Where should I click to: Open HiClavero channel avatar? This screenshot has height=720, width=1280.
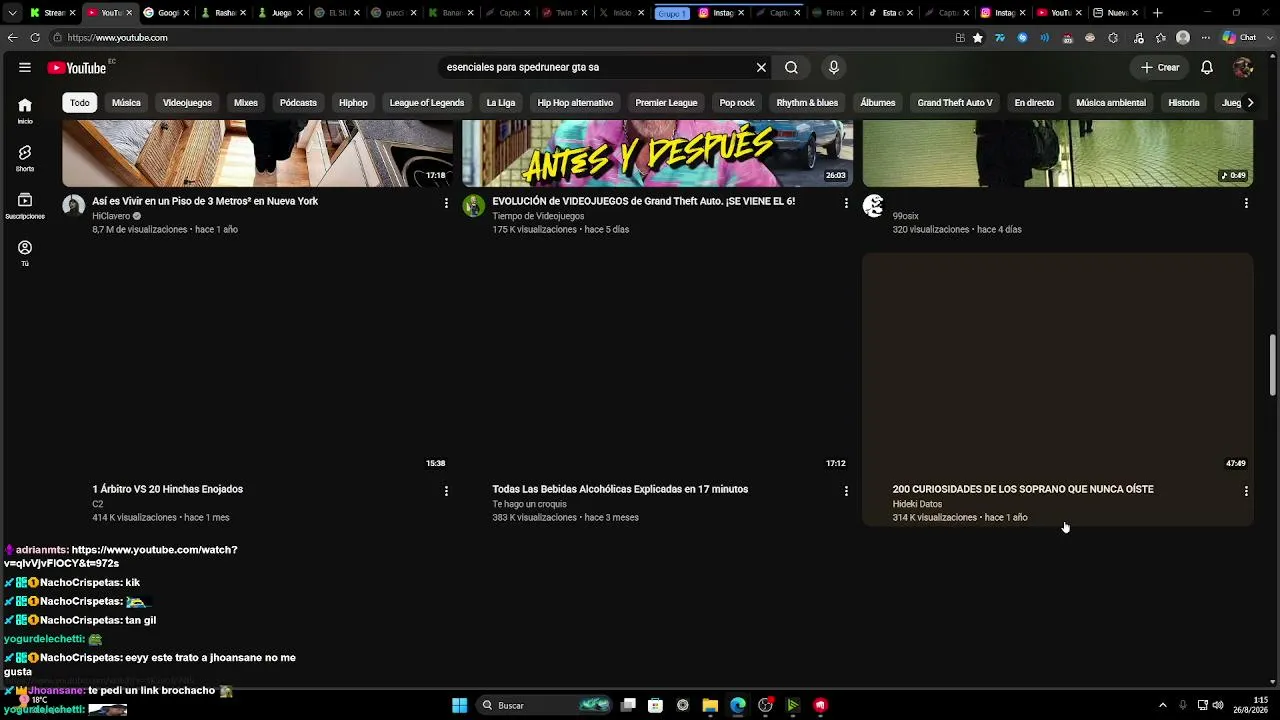73,206
